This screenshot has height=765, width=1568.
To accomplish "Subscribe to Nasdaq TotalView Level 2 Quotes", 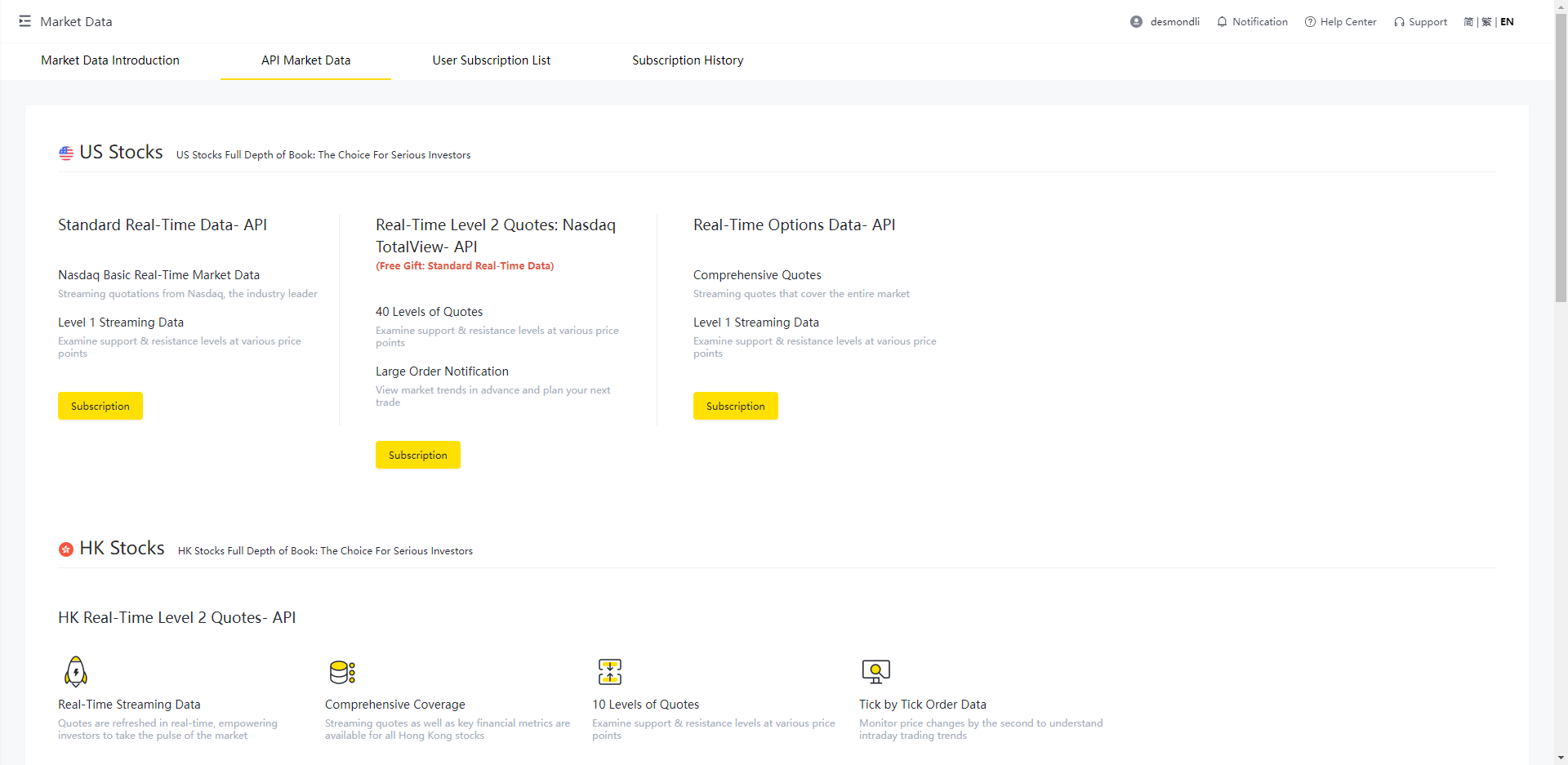I will tap(418, 455).
